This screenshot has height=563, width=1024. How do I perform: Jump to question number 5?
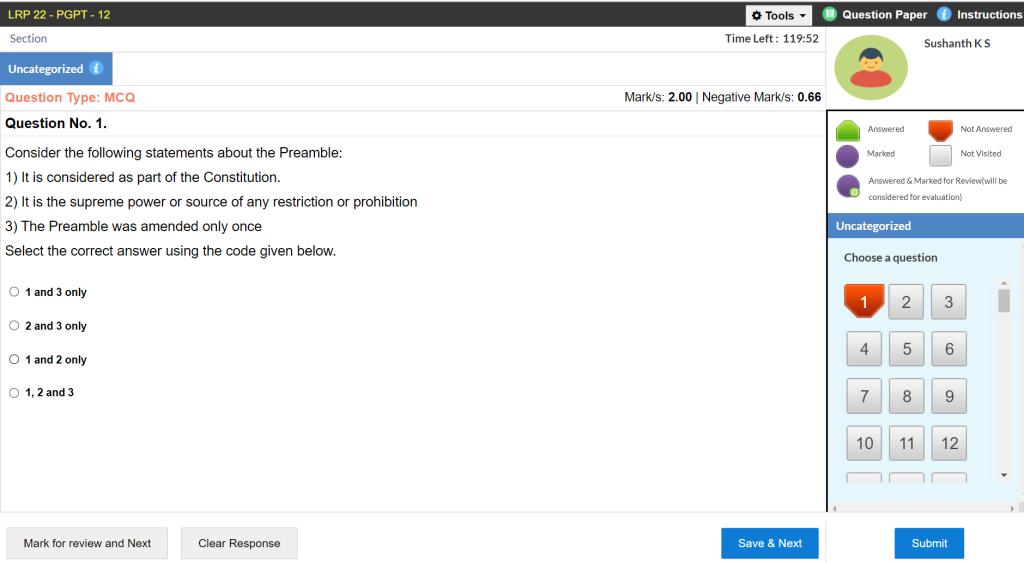pos(906,349)
